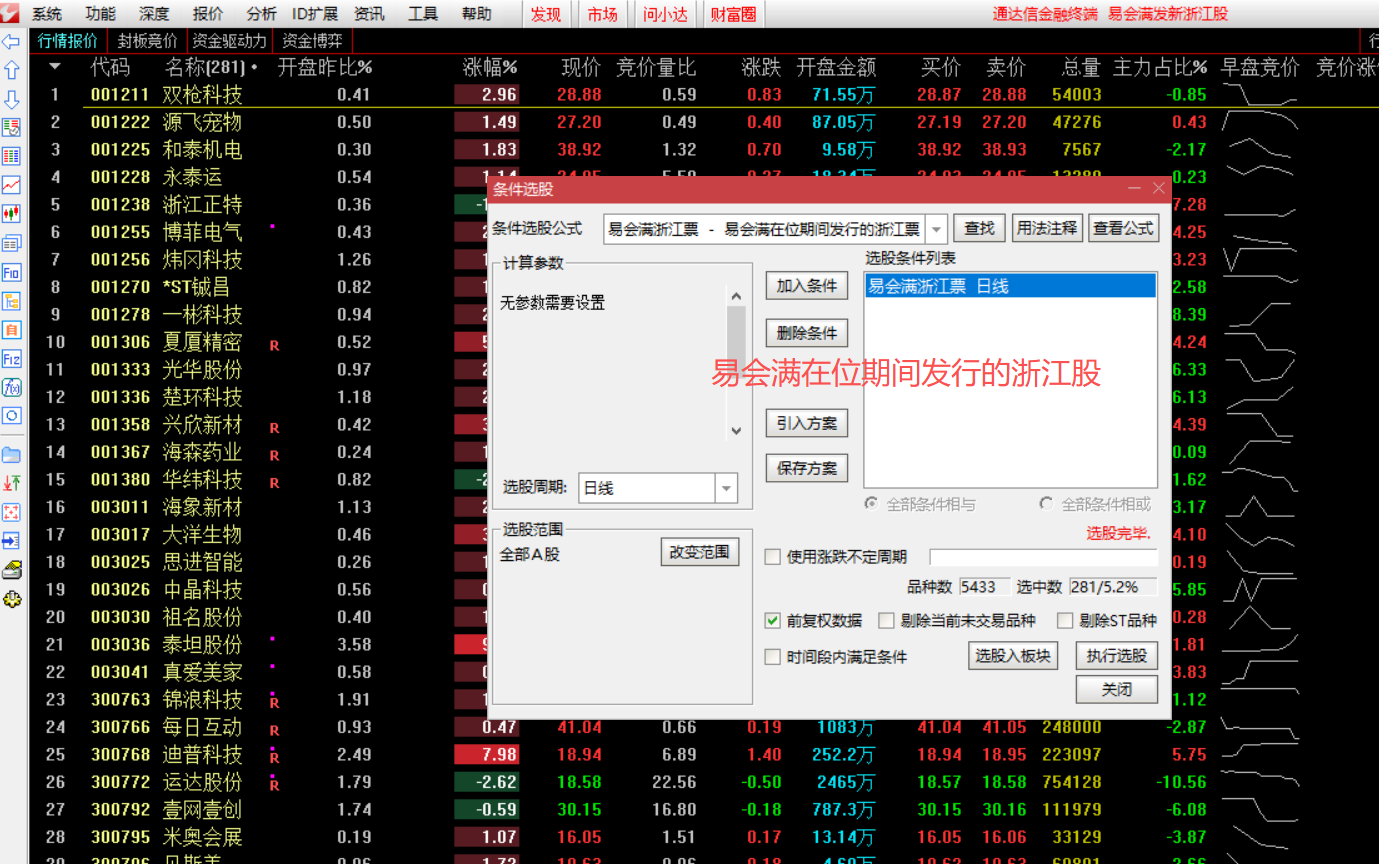The height and width of the screenshot is (864, 1379).
Task: Switch to the 封板竞价 tab
Action: click(147, 41)
